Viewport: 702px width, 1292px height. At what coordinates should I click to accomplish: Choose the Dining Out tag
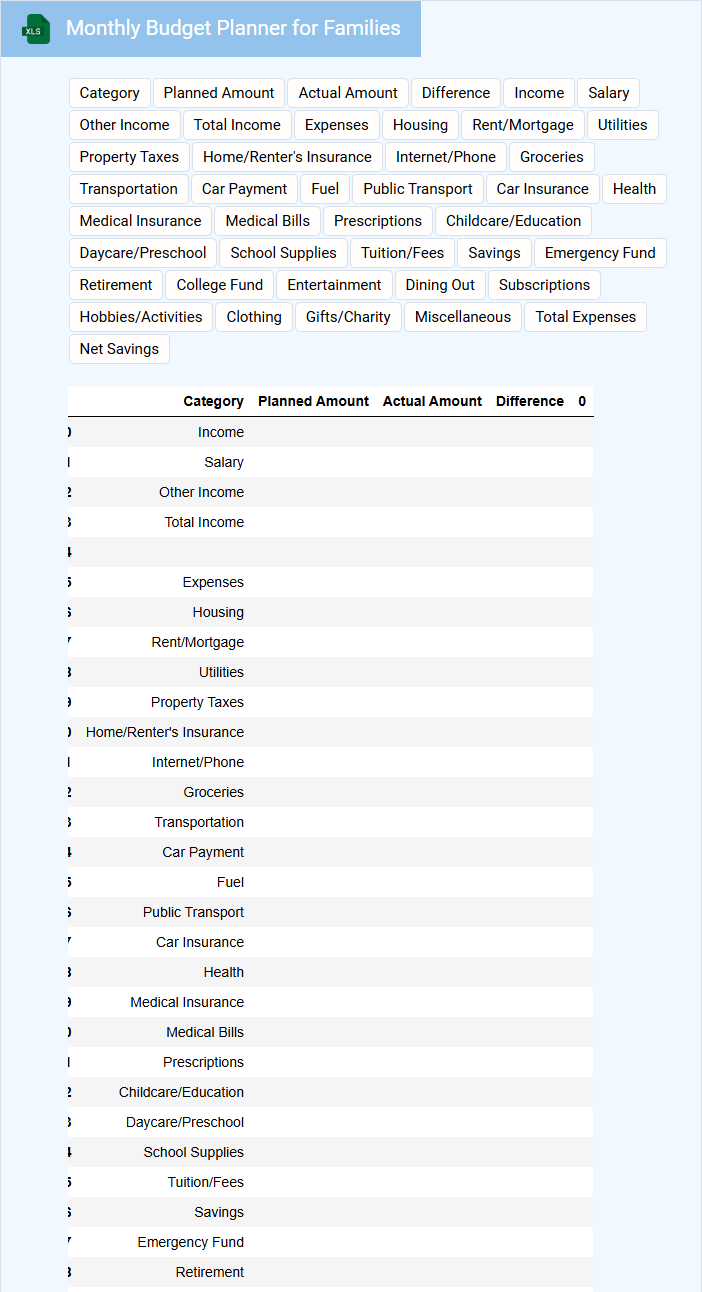click(x=440, y=285)
